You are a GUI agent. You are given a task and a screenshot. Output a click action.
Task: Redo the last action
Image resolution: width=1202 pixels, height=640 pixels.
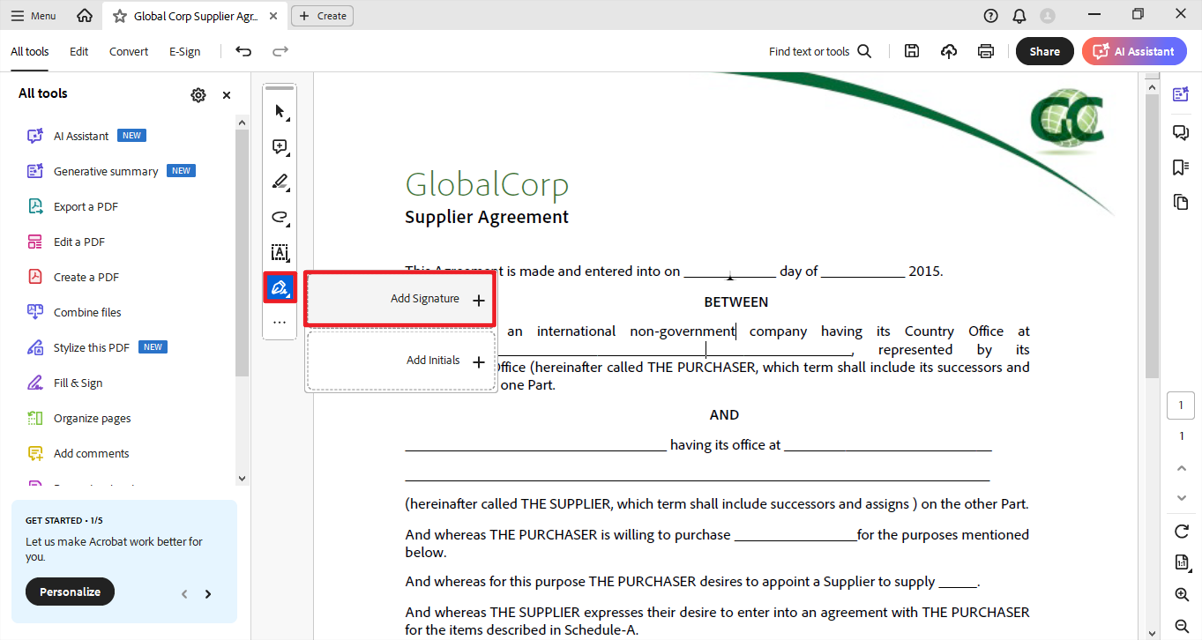click(281, 51)
